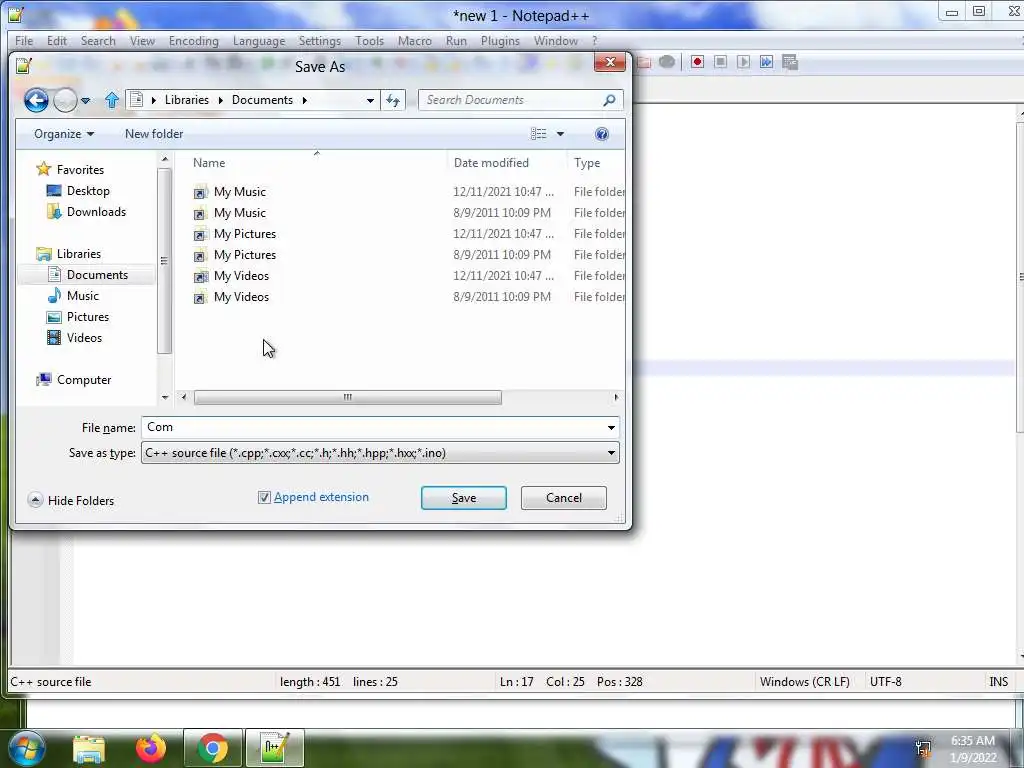Expand the File name dropdown list
This screenshot has height=768, width=1024.
611,428
